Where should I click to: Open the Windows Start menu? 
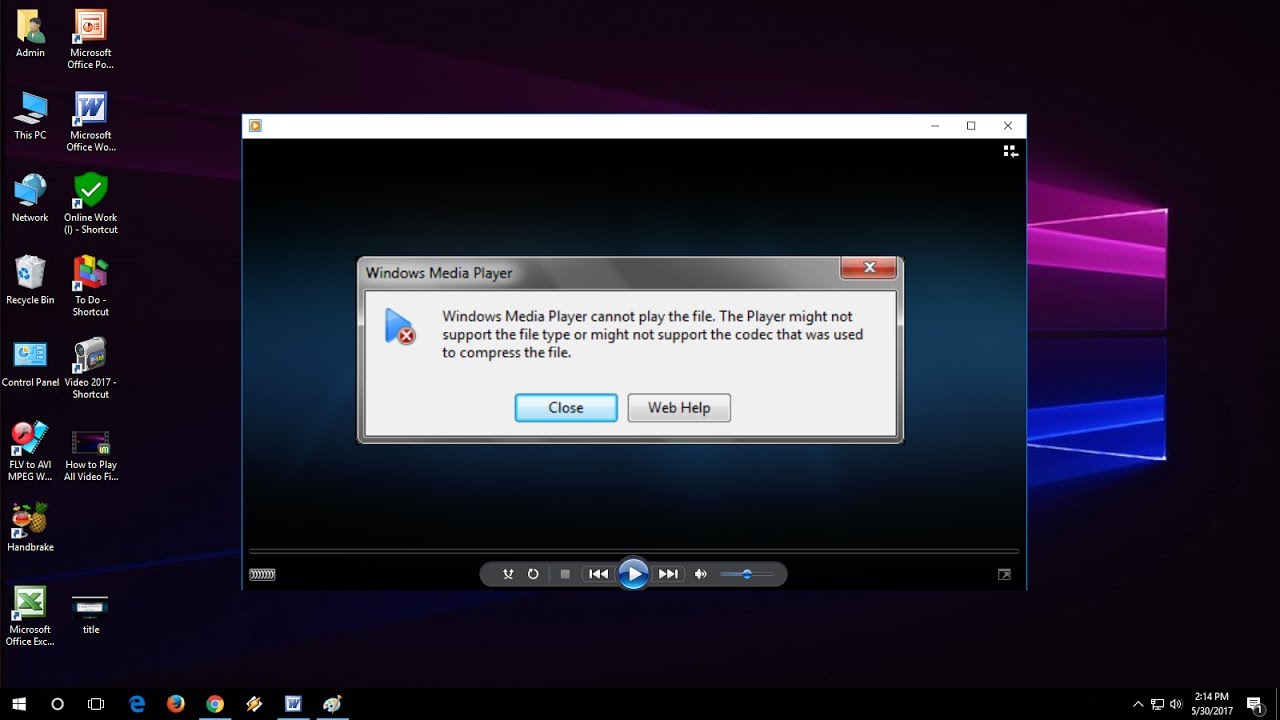click(x=19, y=704)
